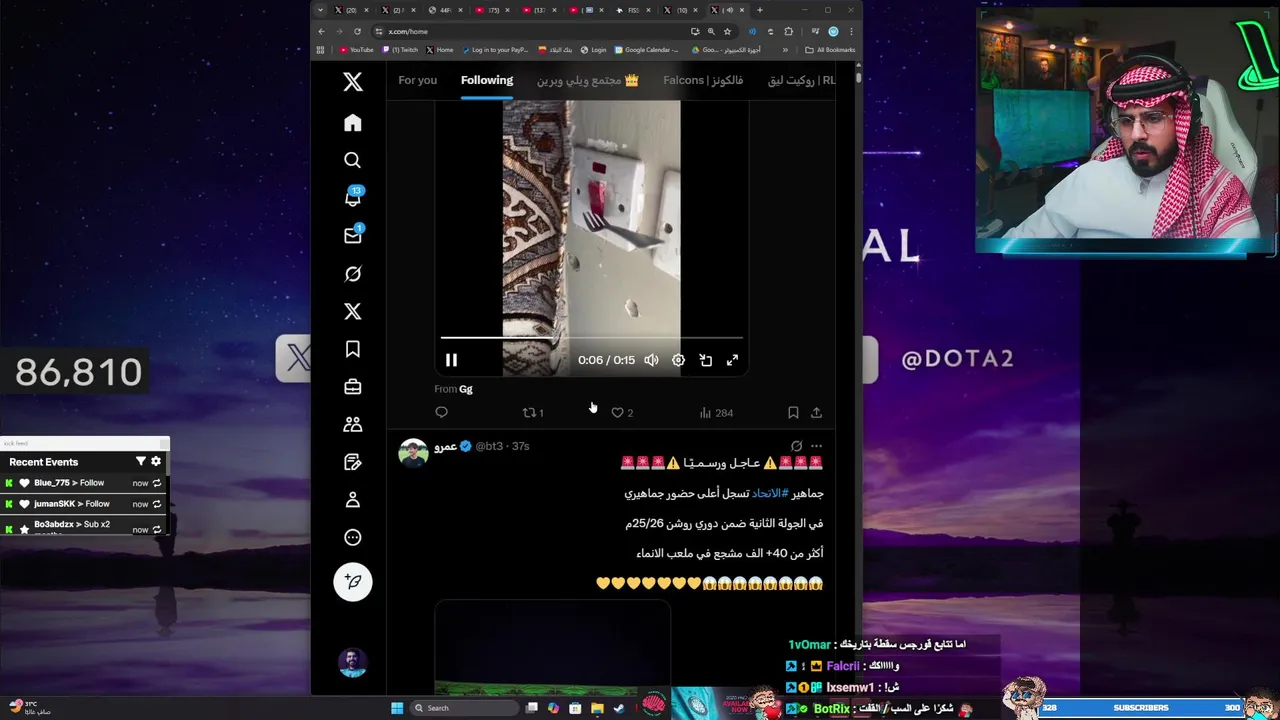This screenshot has width=1280, height=720.
Task: Open Grok from the X sidebar
Action: (x=353, y=273)
